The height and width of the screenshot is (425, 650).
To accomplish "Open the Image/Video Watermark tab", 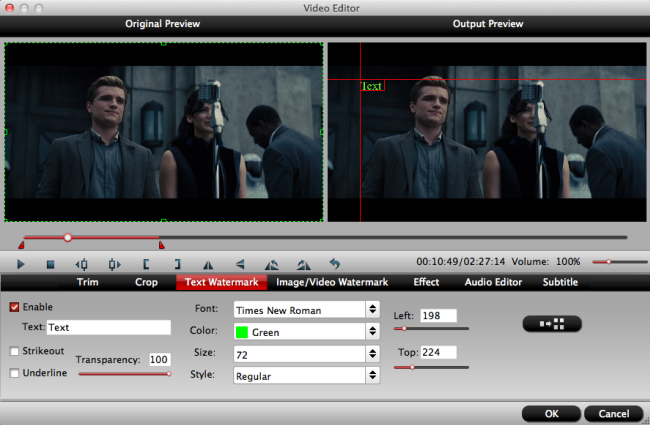I will pos(332,282).
